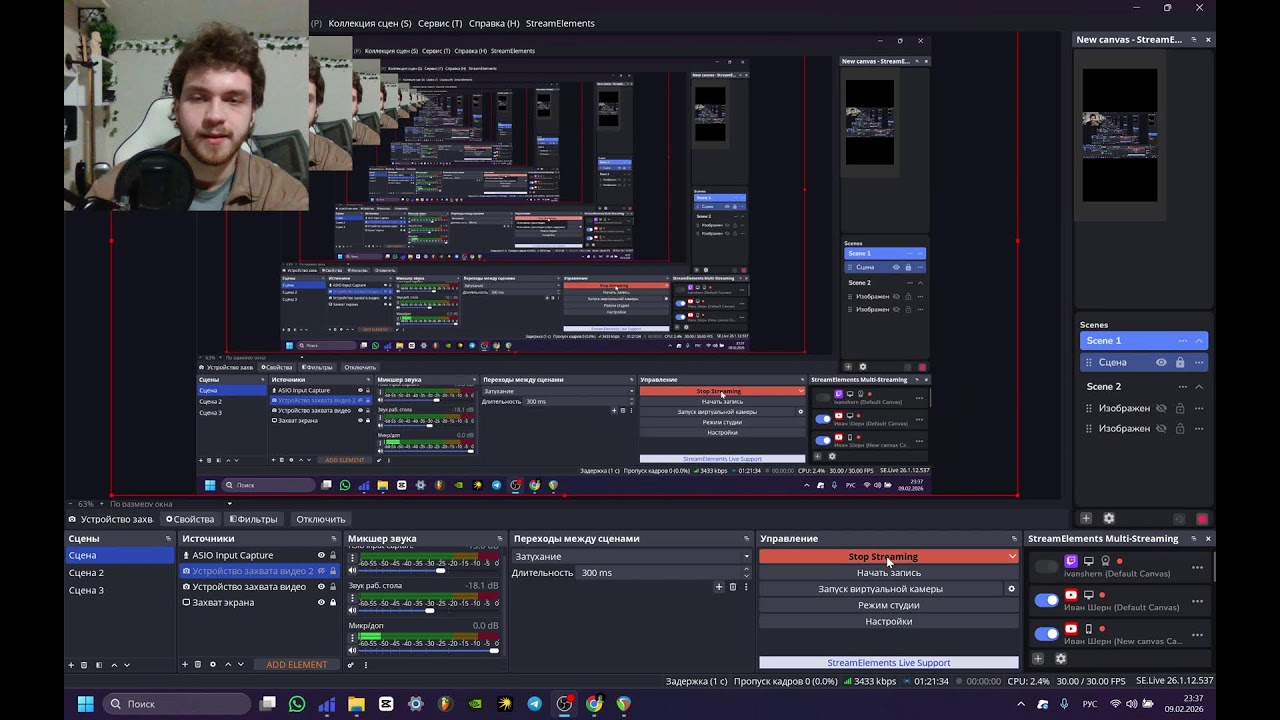Image resolution: width=1280 pixels, height=720 pixels.
Task: Open StreamElements Live Support
Action: click(x=889, y=663)
